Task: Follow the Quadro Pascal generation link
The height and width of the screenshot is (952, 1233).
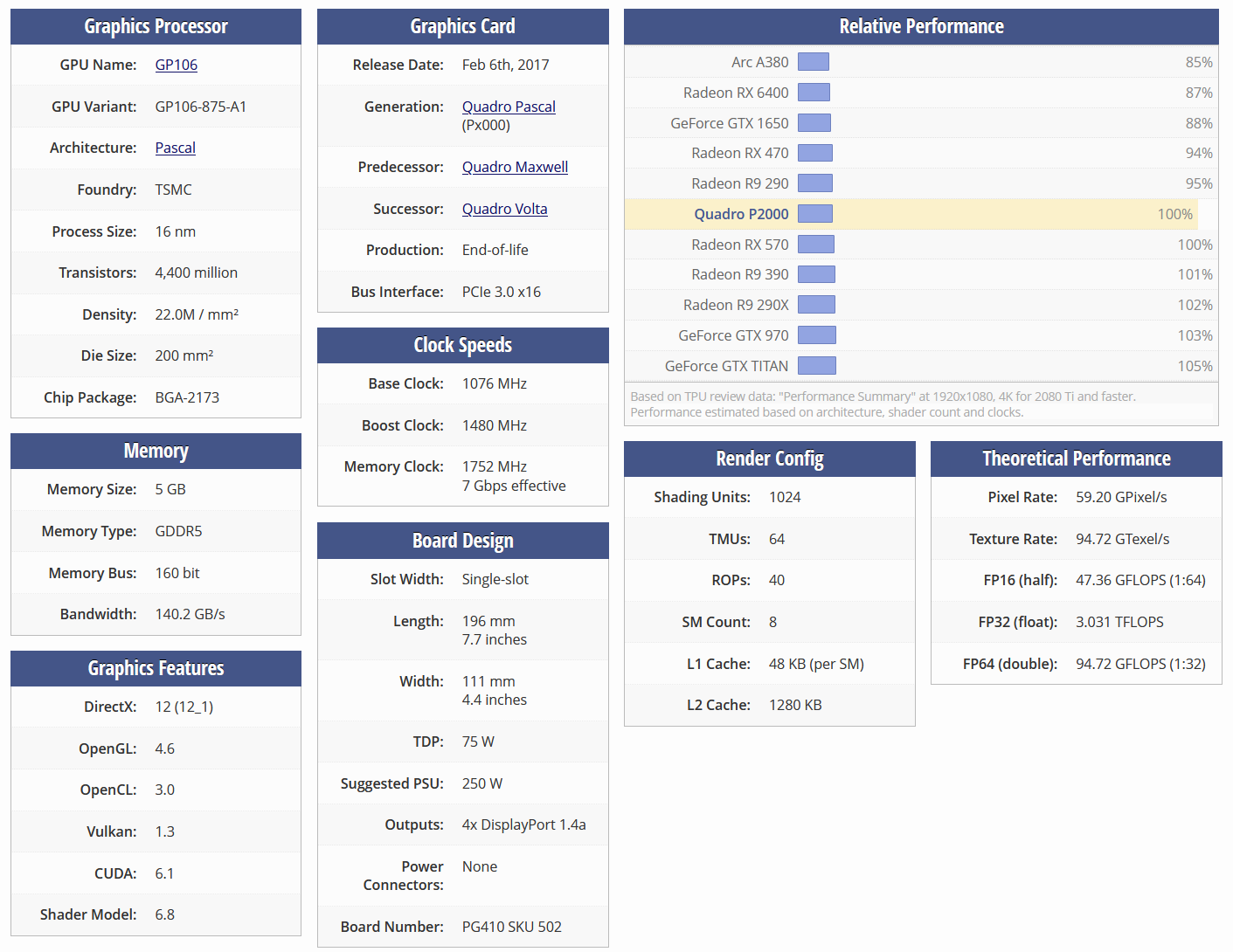Action: click(x=509, y=107)
